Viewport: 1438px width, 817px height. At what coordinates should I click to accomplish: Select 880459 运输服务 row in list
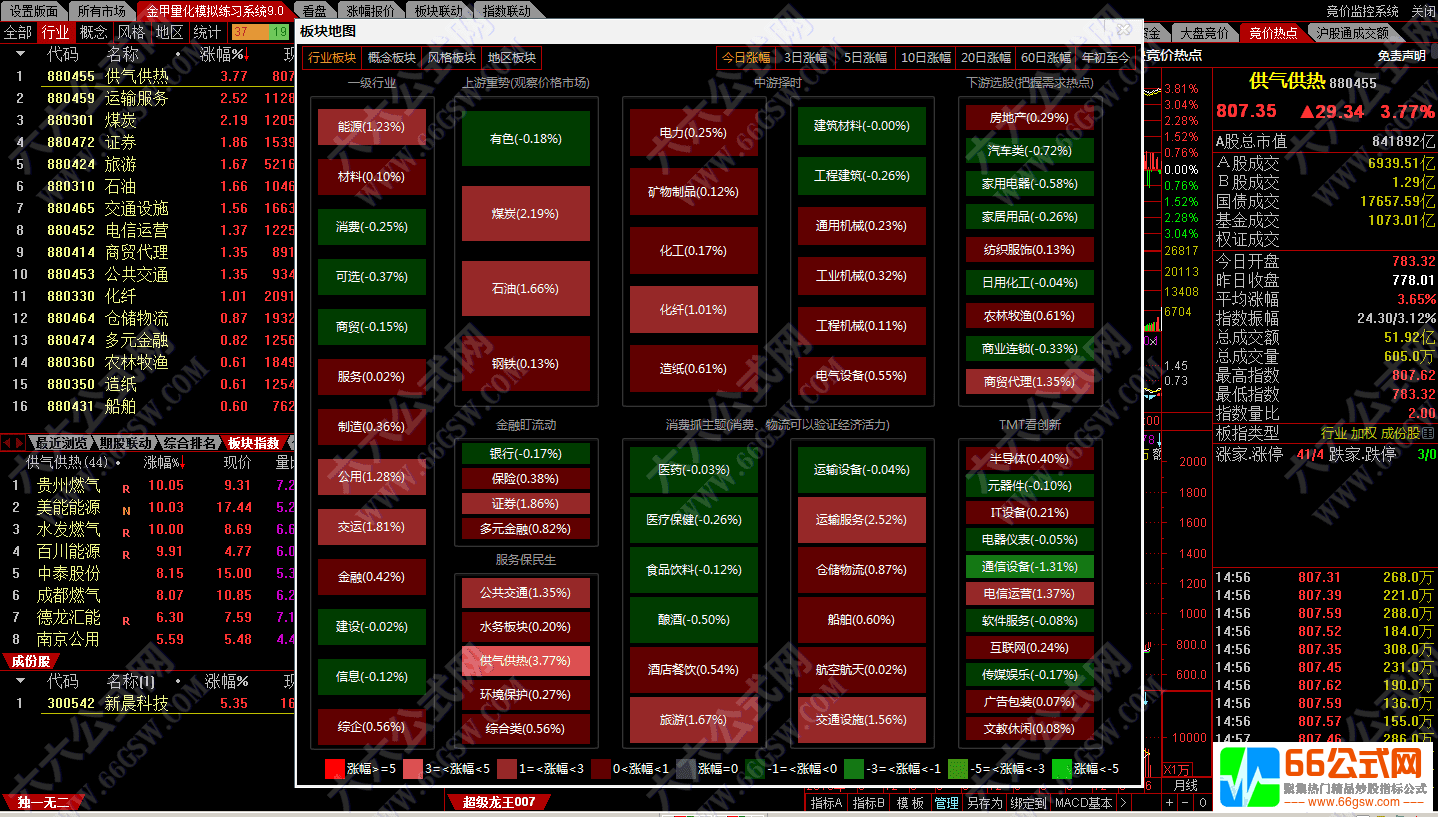[148, 98]
